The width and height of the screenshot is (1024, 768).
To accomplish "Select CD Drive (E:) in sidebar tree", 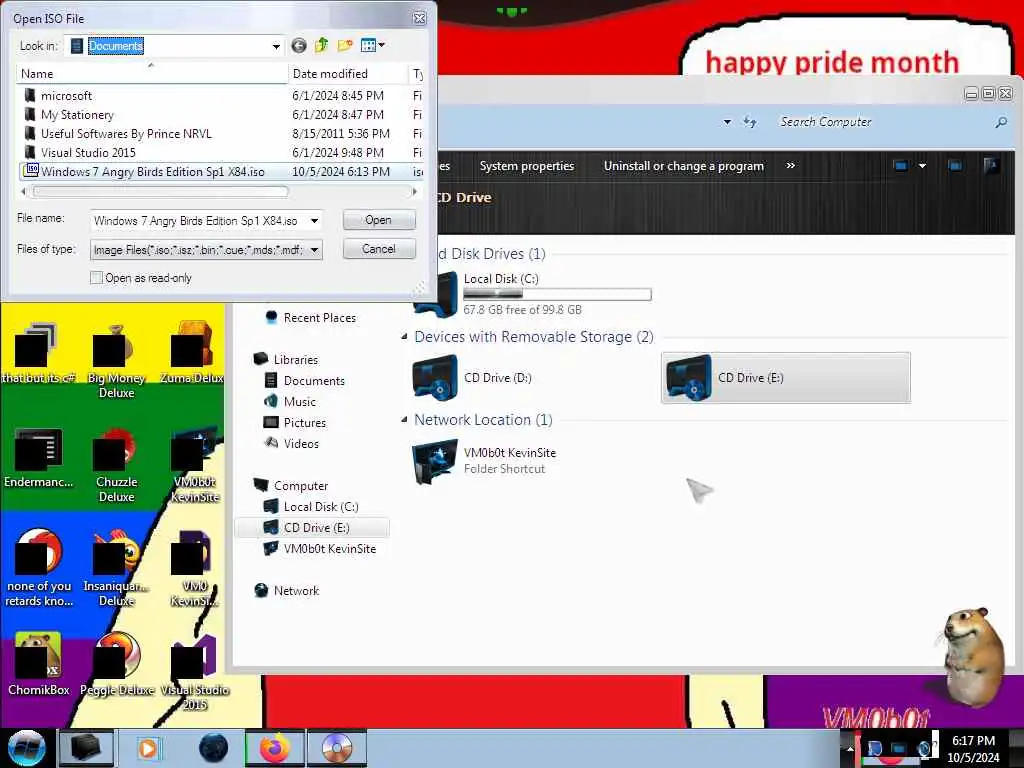I will [312, 528].
